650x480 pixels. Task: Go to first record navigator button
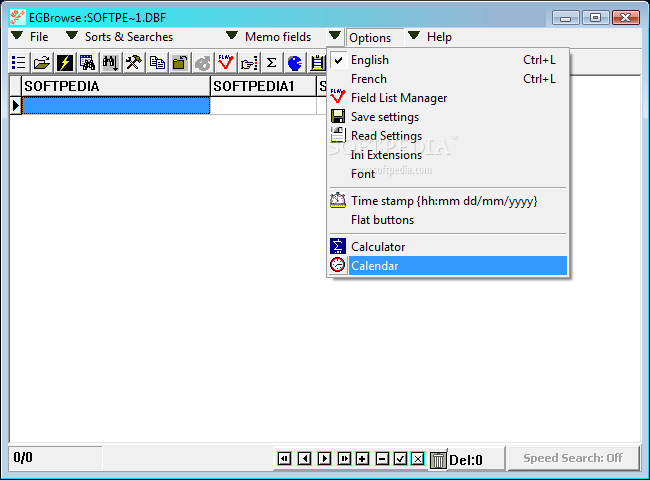pos(284,458)
